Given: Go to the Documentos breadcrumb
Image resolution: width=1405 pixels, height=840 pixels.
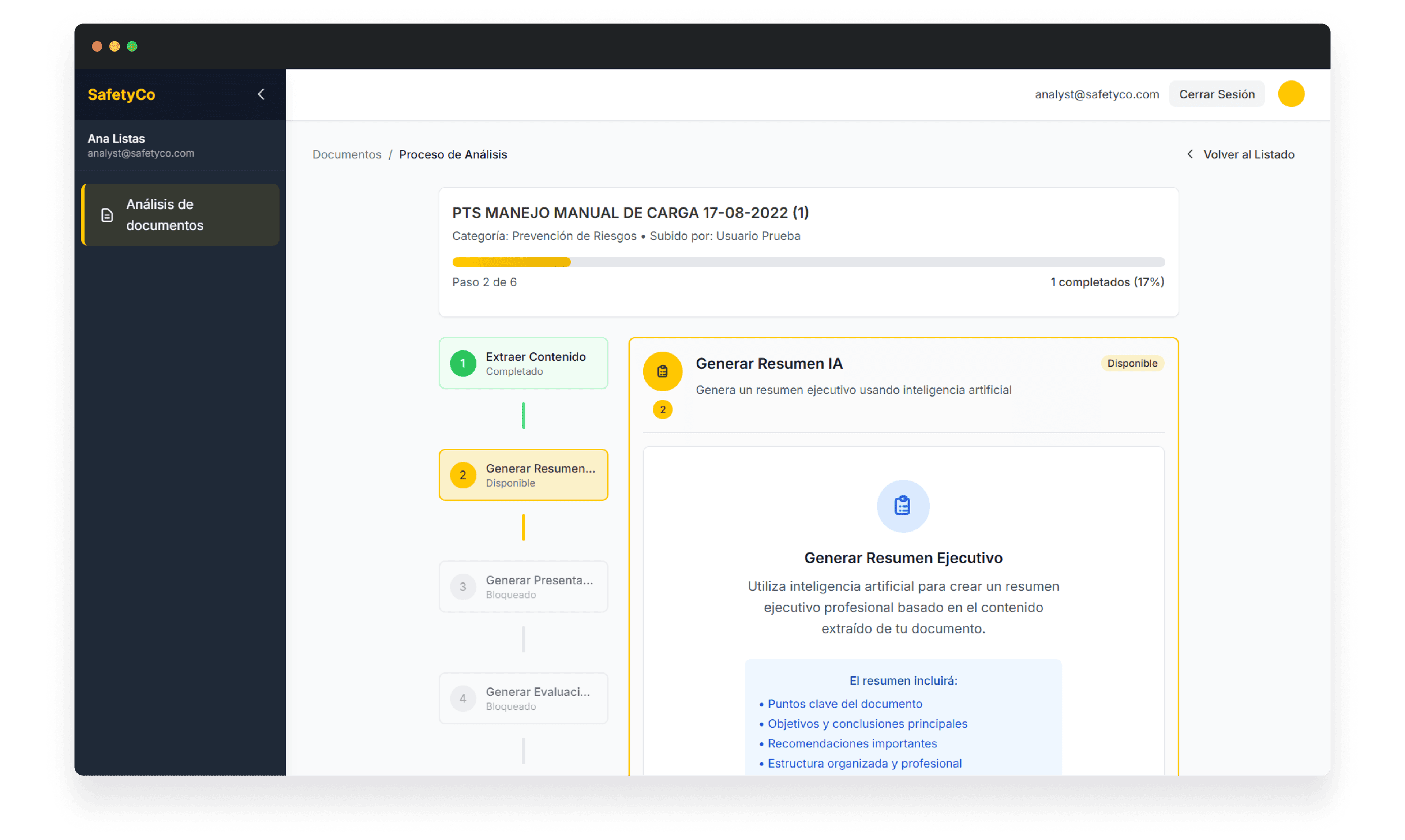Looking at the screenshot, I should point(346,154).
